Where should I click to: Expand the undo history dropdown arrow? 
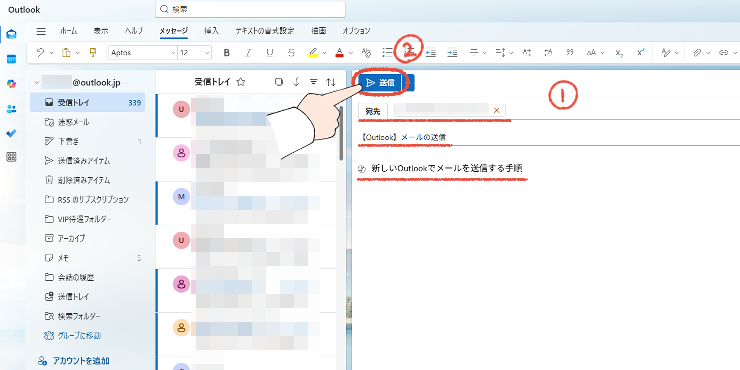pyautogui.click(x=51, y=53)
